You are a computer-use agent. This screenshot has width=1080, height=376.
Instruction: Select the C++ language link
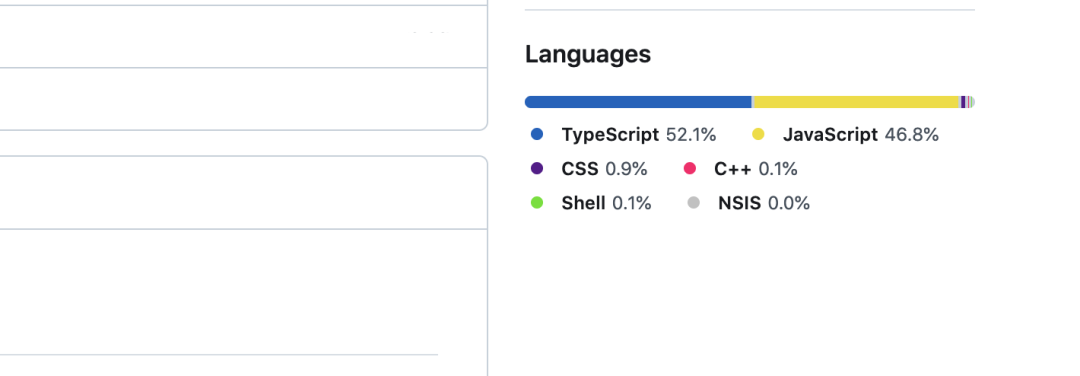(x=733, y=169)
